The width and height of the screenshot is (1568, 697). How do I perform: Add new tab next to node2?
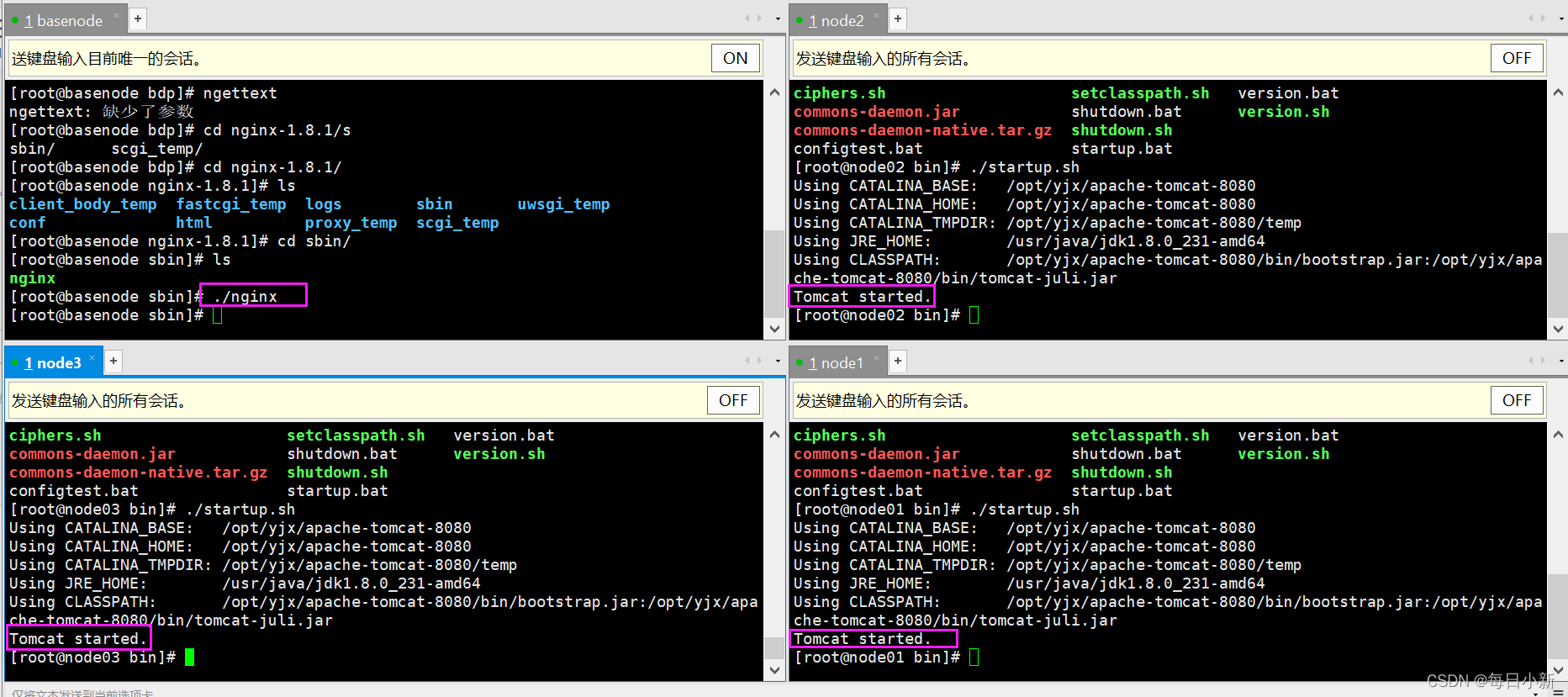click(x=898, y=18)
